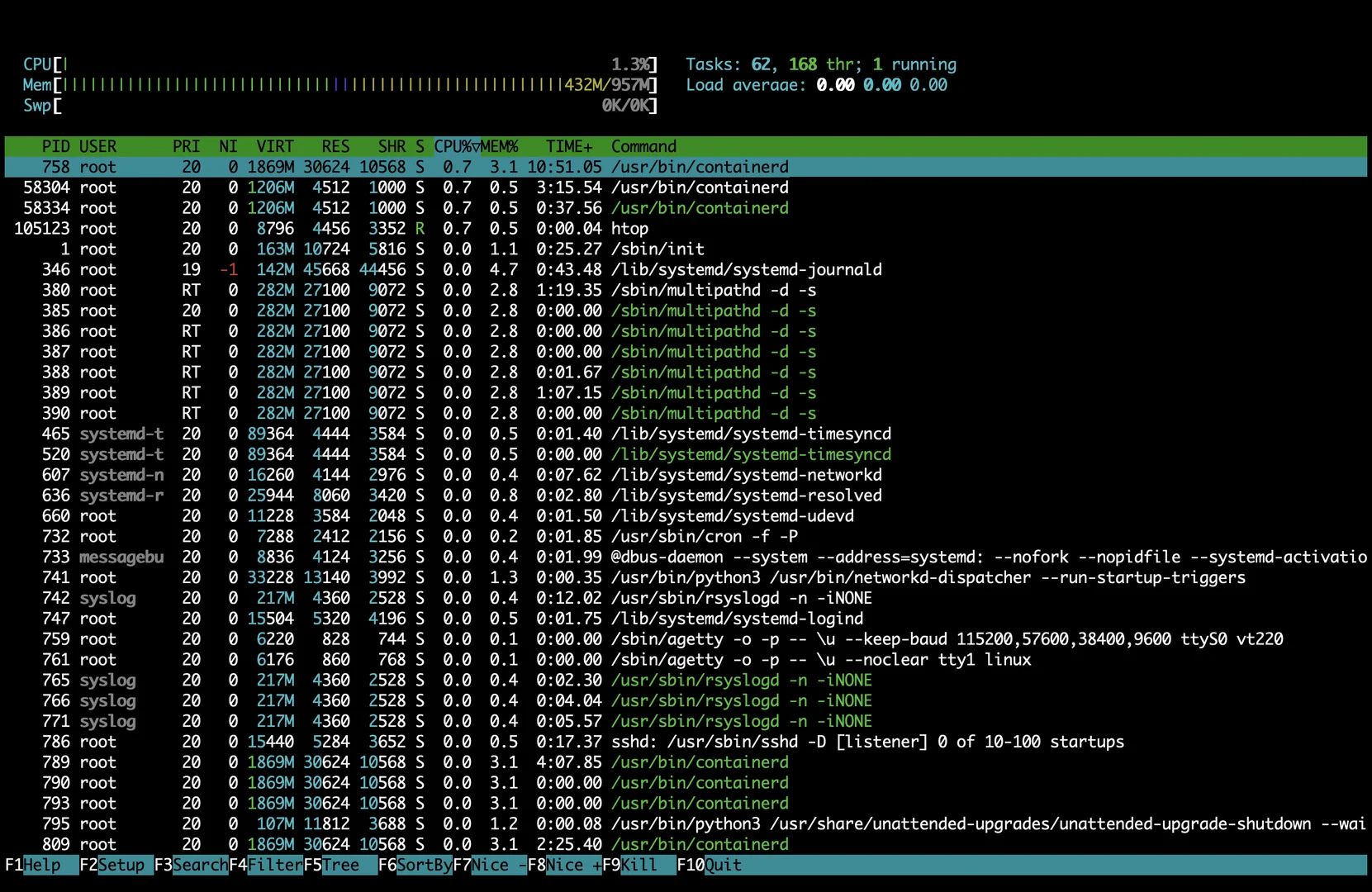Screen dimensions: 1372x892
Task: Select PID 809 containerd thread
Action: [686, 845]
